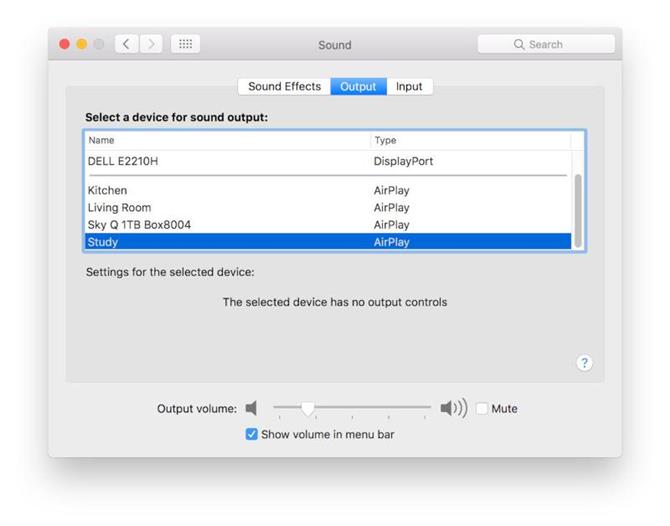Select Sky Q 1TB Box8004 device
Screen dimensions: 670x526
328,225
